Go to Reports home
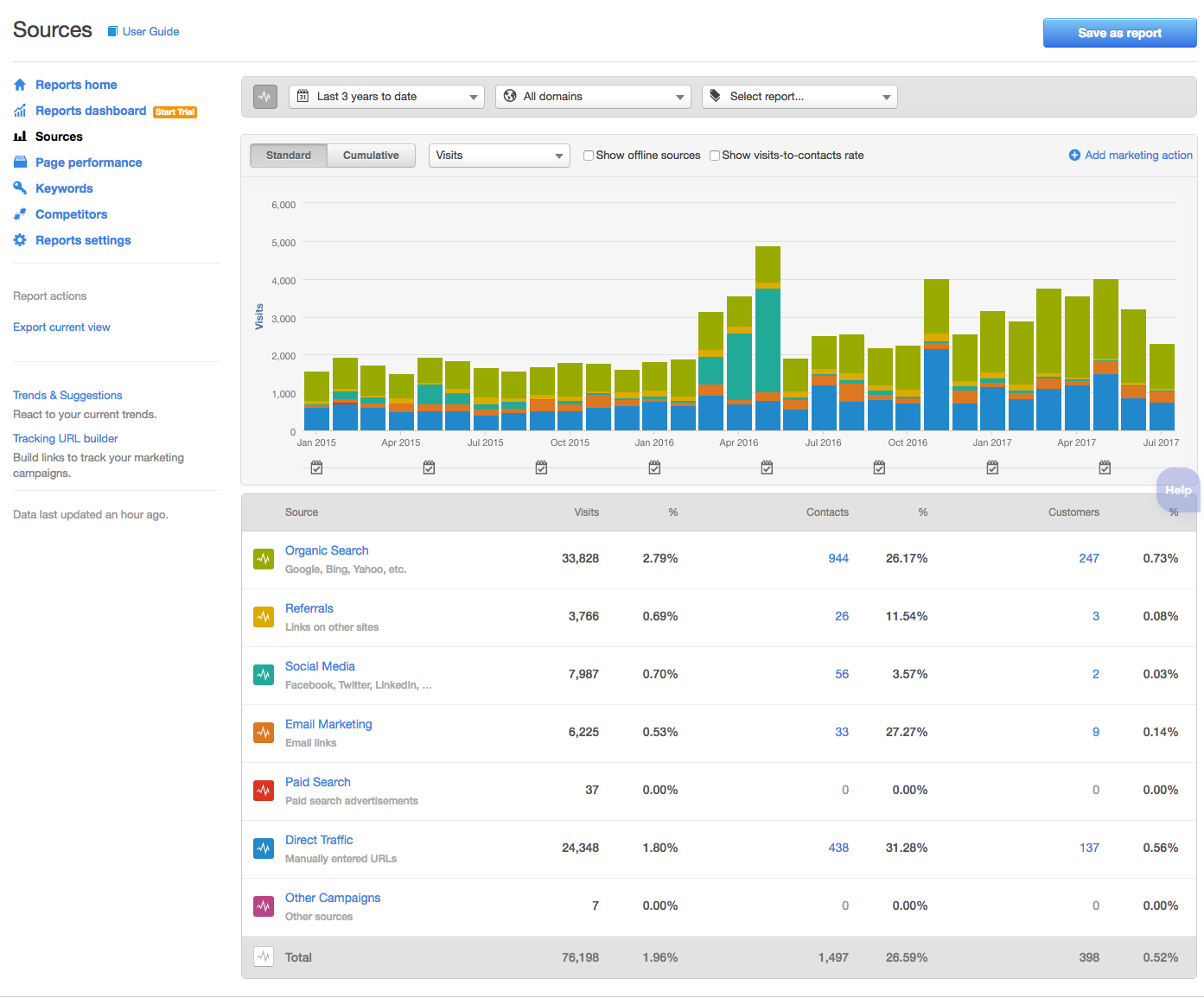This screenshot has height=998, width=1204. [x=76, y=85]
